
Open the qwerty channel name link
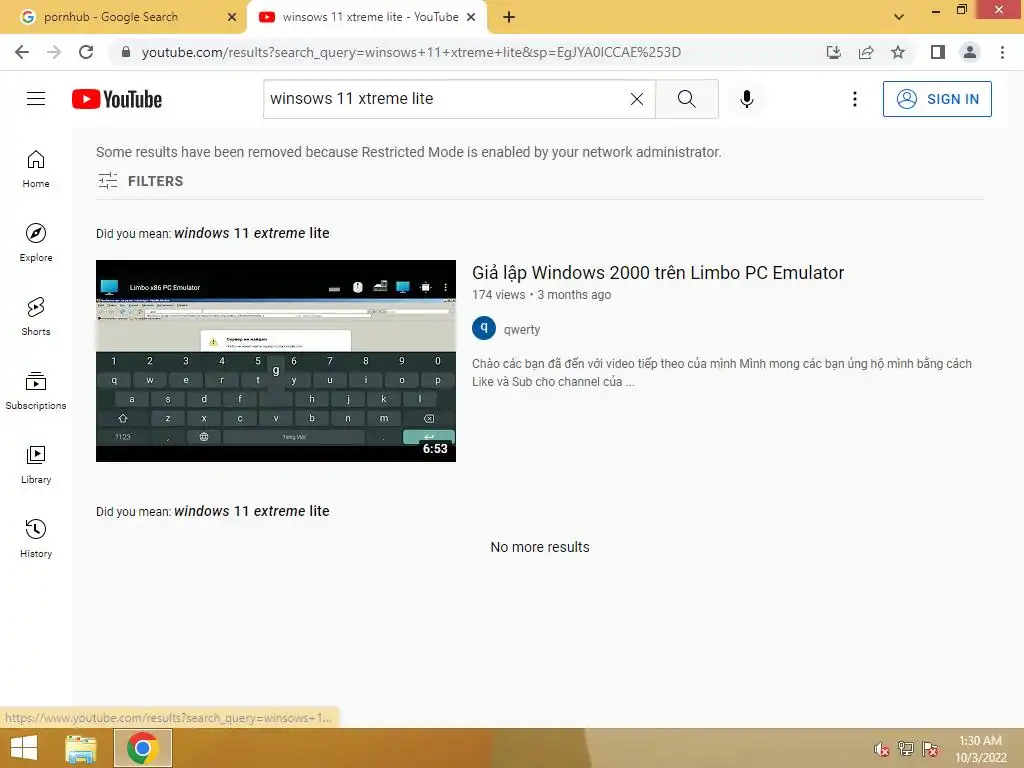point(522,330)
